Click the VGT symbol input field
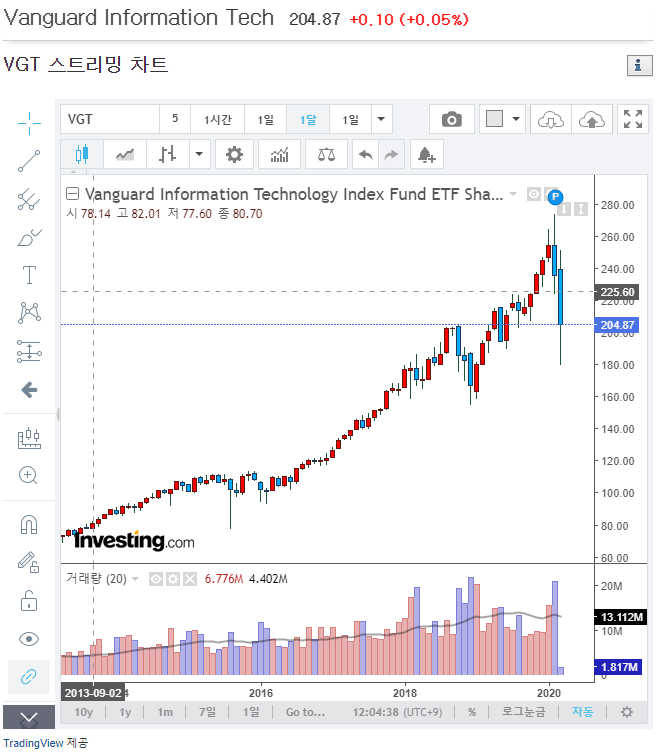The width and height of the screenshot is (659, 752). (110, 119)
